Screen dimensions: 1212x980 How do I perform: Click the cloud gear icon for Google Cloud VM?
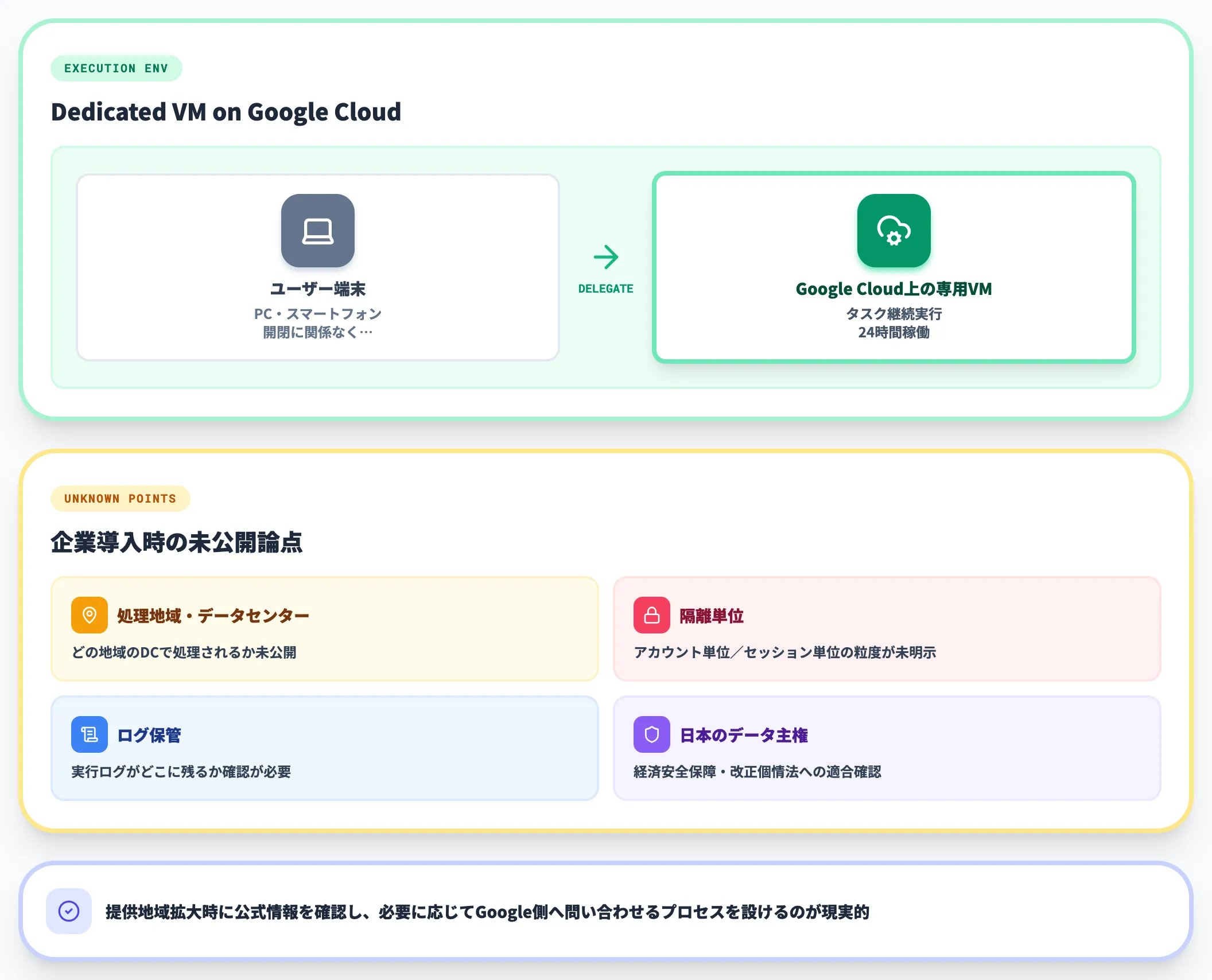click(x=894, y=231)
